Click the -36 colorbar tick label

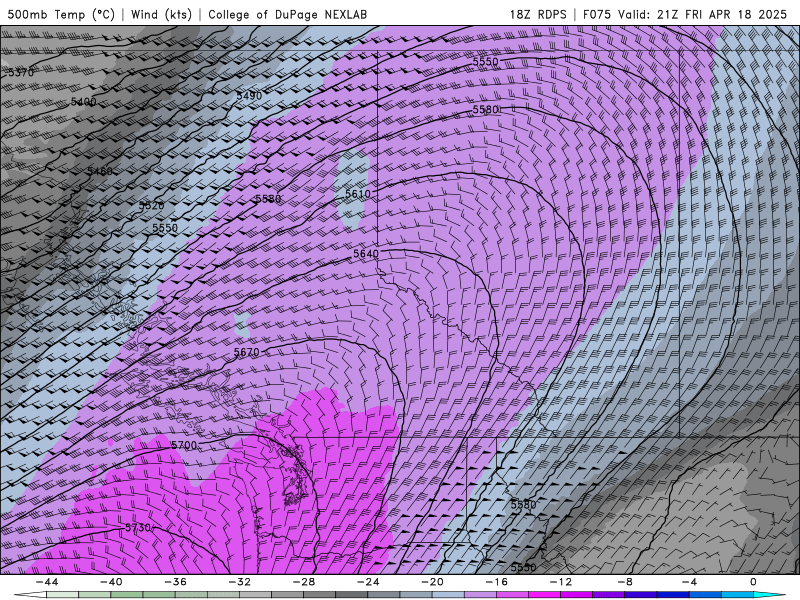pyautogui.click(x=175, y=582)
